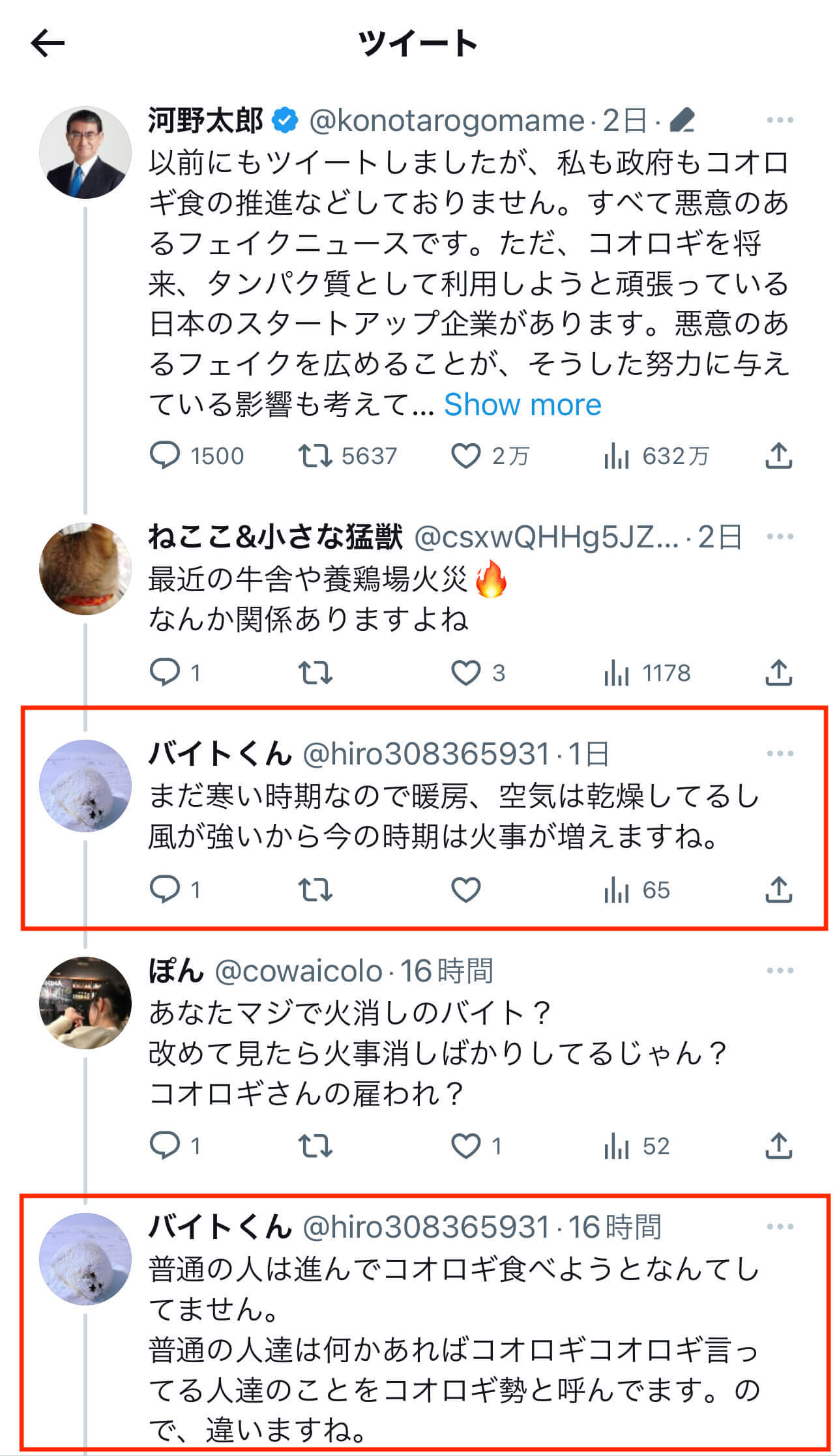Tap the back arrow at top
This screenshot has width=837, height=1456.
click(x=48, y=44)
